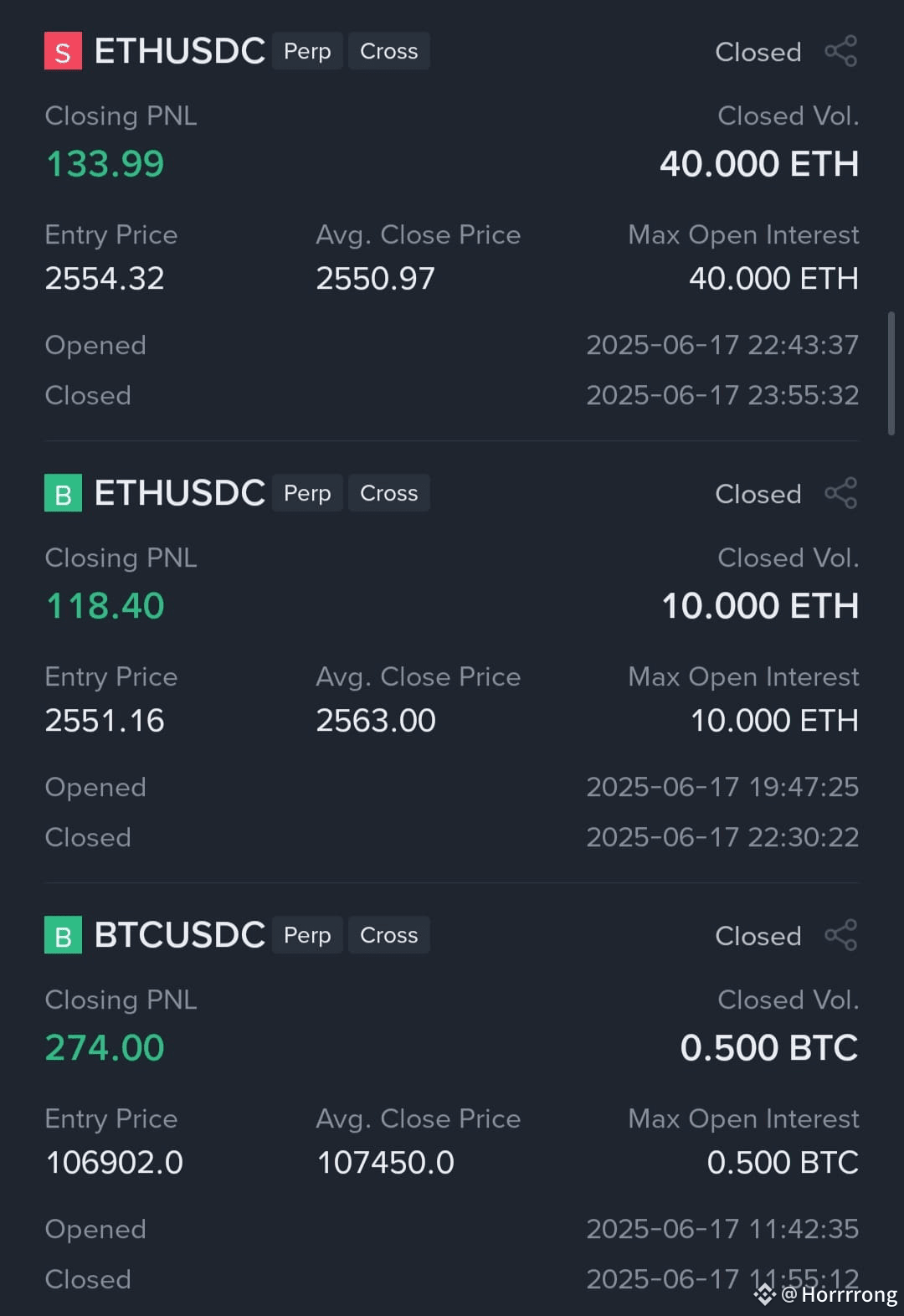The height and width of the screenshot is (1316, 904).
Task: Click Closed status on ETHUSDC long card
Action: (758, 494)
